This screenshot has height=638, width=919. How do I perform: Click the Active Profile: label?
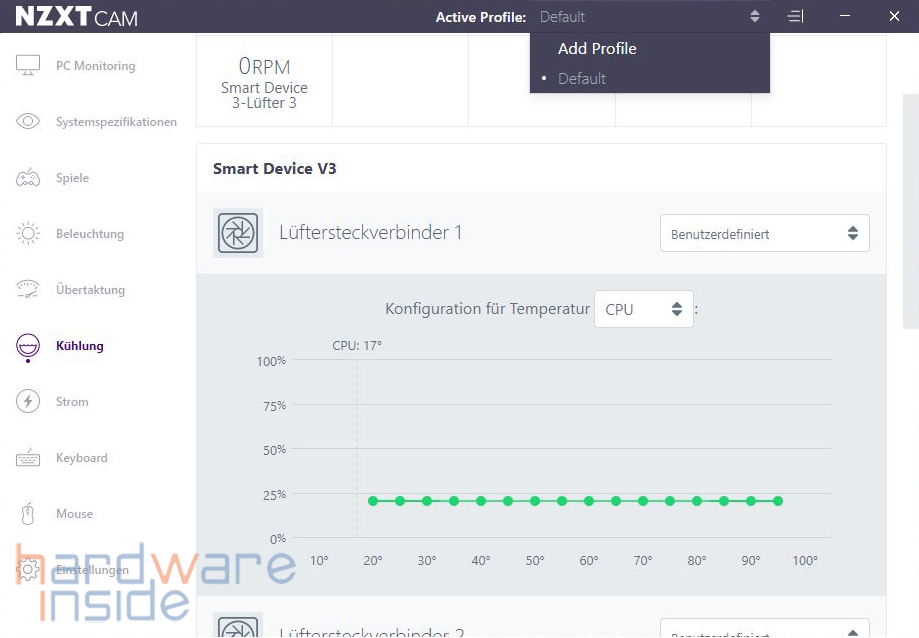pyautogui.click(x=481, y=17)
